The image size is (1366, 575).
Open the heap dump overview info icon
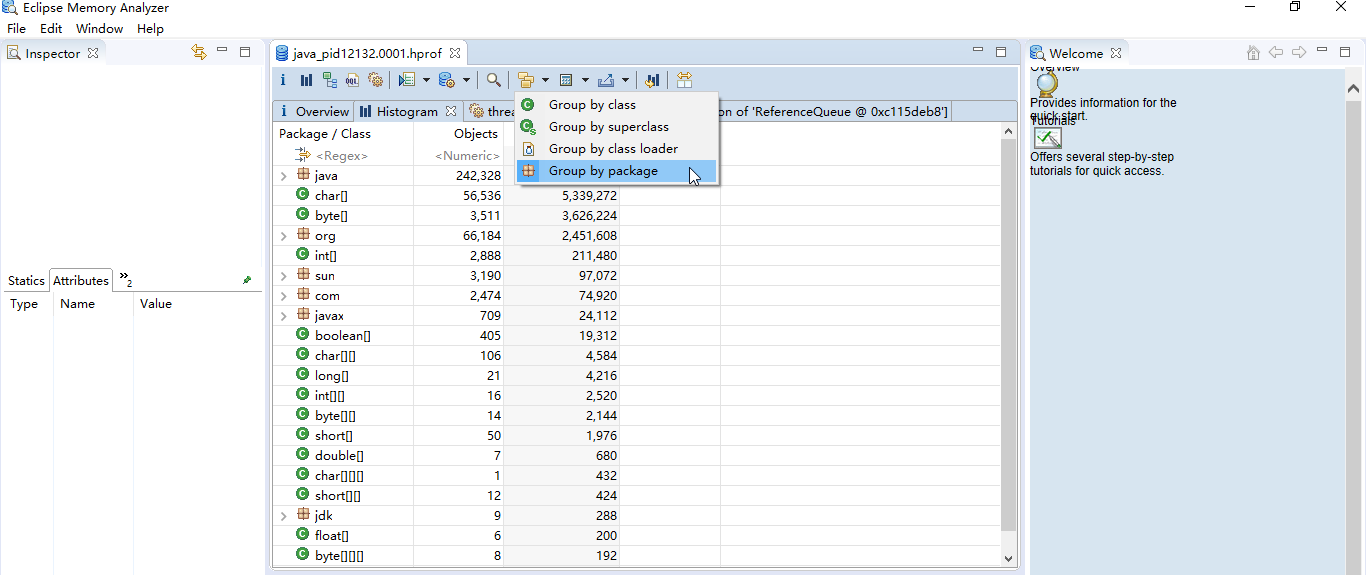[x=283, y=80]
